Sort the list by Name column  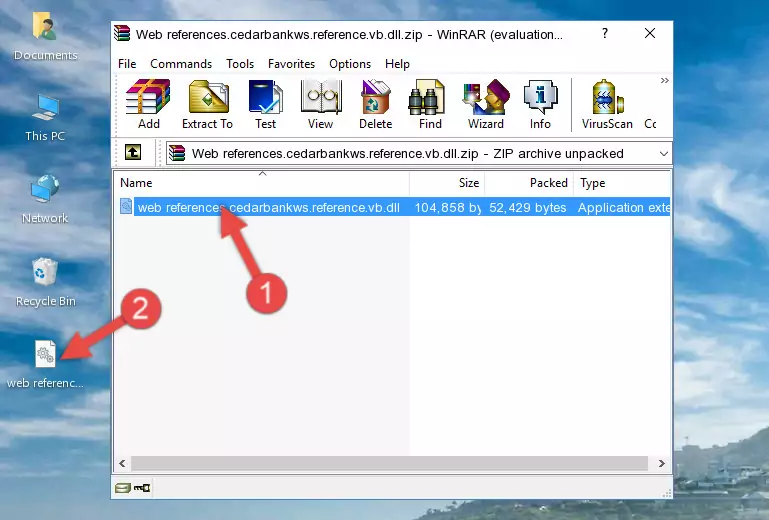[262, 182]
